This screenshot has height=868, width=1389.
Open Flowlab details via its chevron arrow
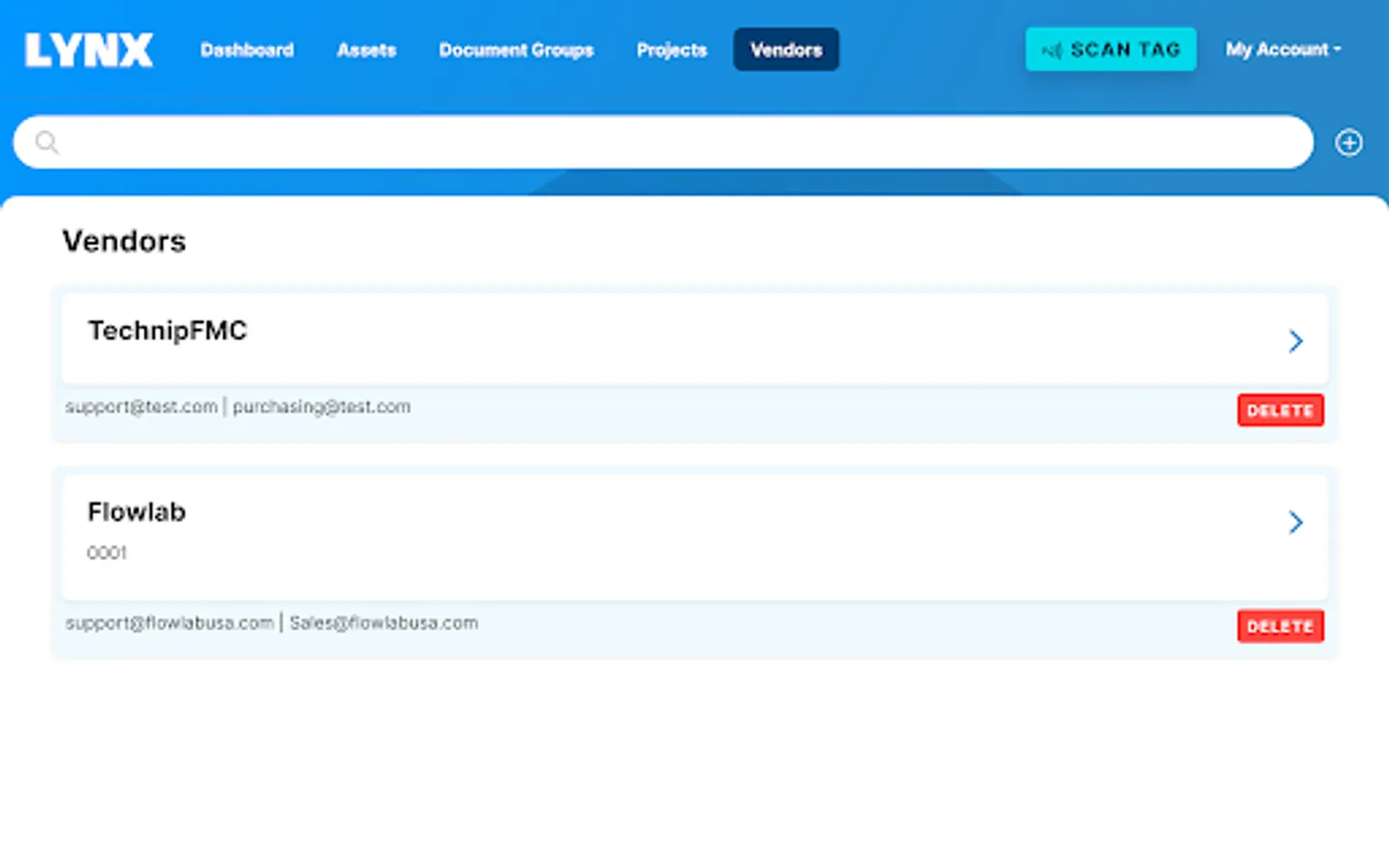[1295, 522]
